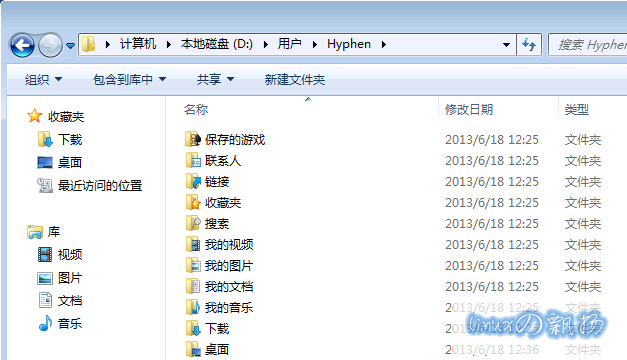
Task: Open 视频 library in sidebar
Action: tap(60, 254)
